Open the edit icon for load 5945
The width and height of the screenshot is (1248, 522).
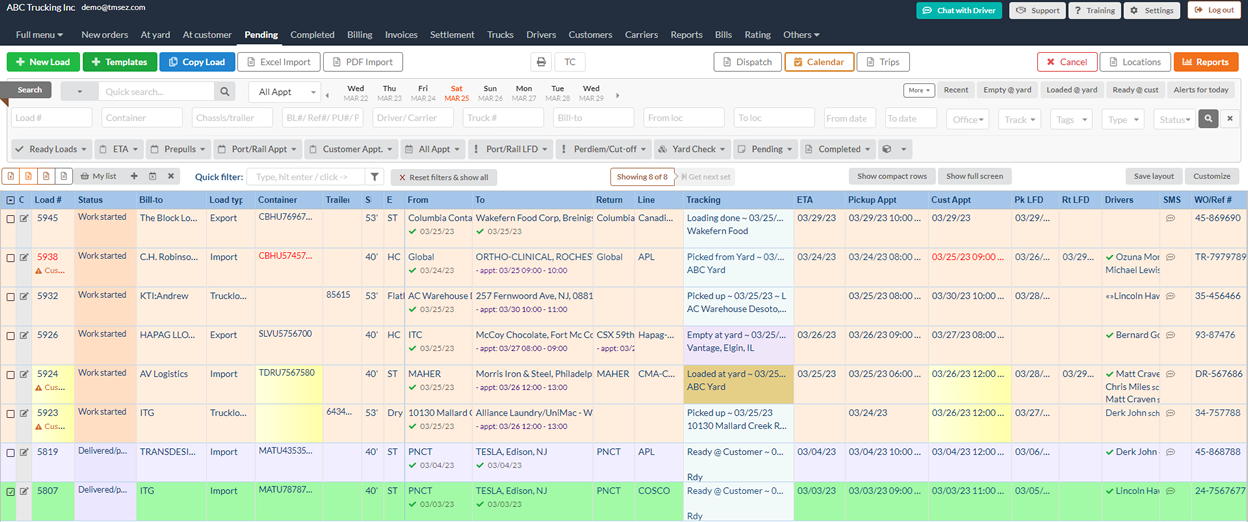coord(24,218)
